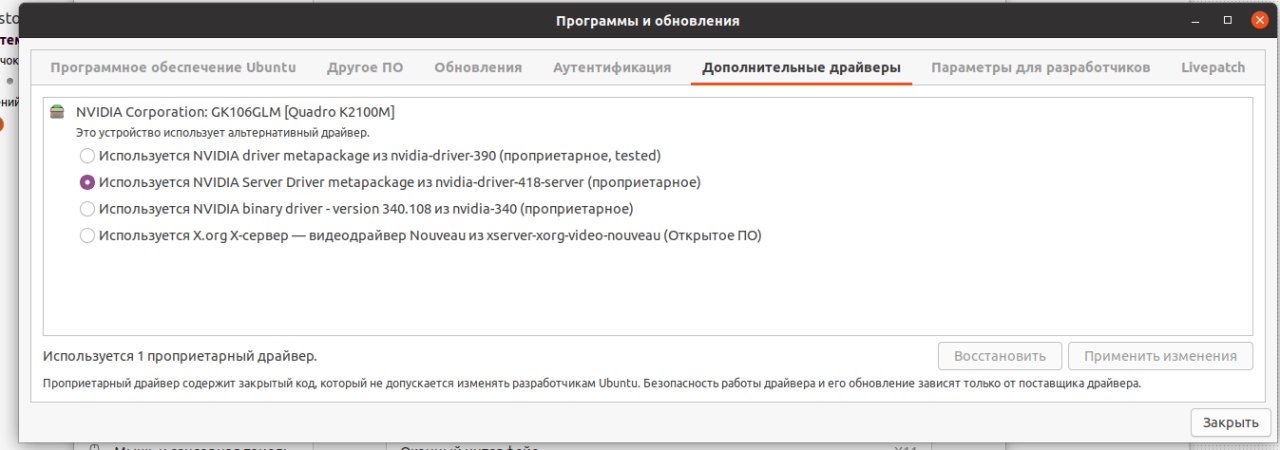Screen dimensions: 1280x450
Task: Click 'Используется 1 проприетарный драйвер' status text
Action: coord(181,356)
